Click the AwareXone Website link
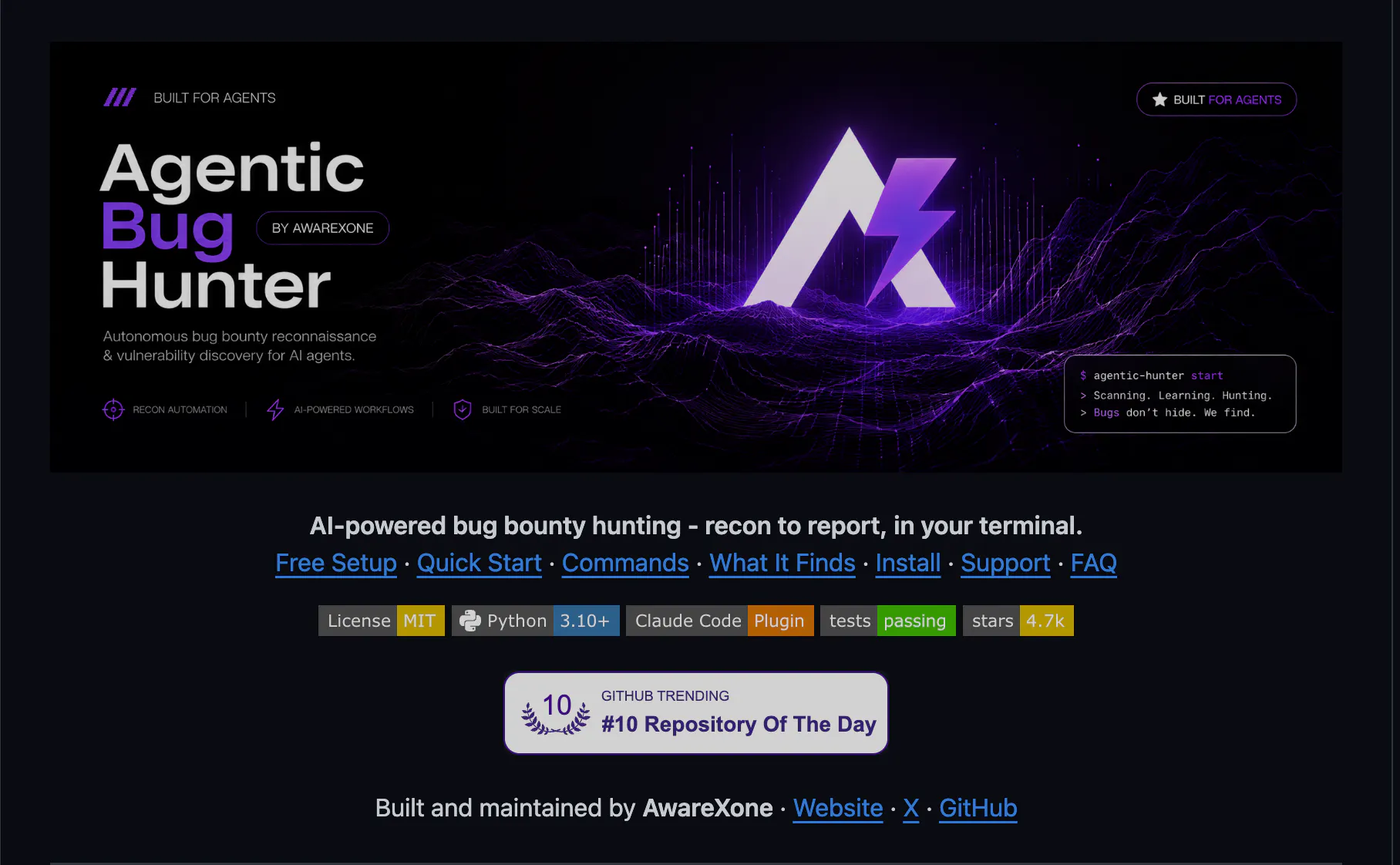The width and height of the screenshot is (1400, 865). 838,808
